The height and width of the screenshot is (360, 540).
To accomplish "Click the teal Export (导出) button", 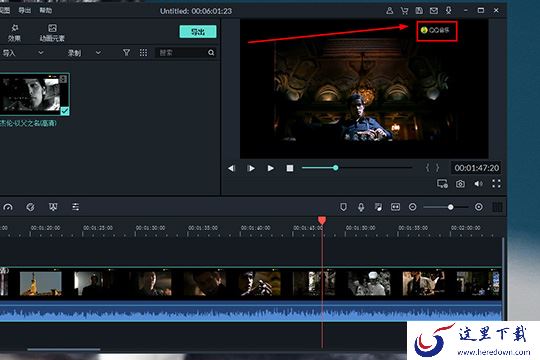I will pyautogui.click(x=198, y=32).
